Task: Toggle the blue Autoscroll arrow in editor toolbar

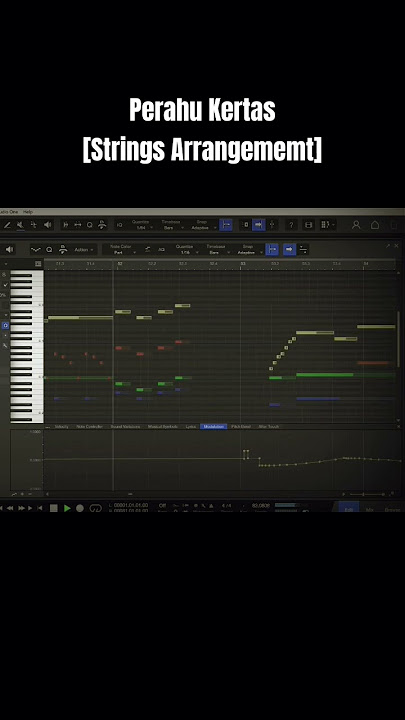Action: (x=289, y=249)
